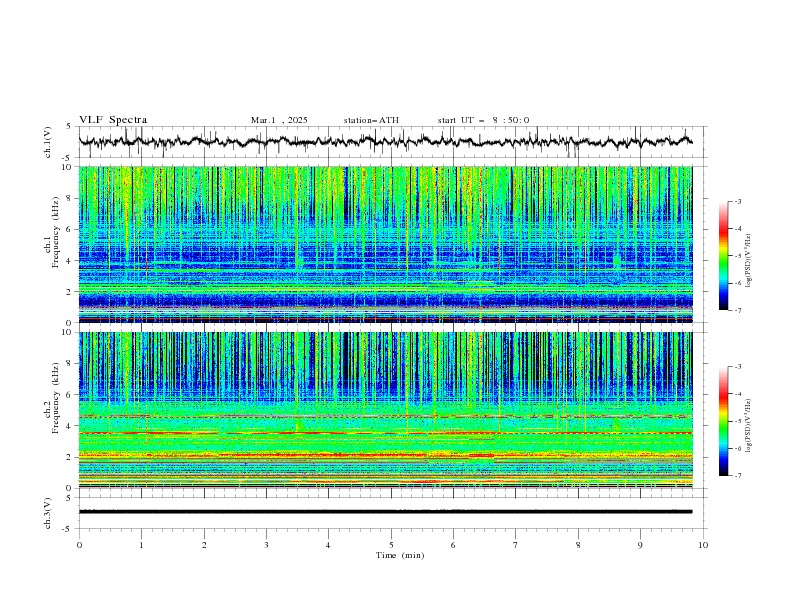Click the time axis tick label '10'
The image size is (792, 612).
(x=703, y=545)
